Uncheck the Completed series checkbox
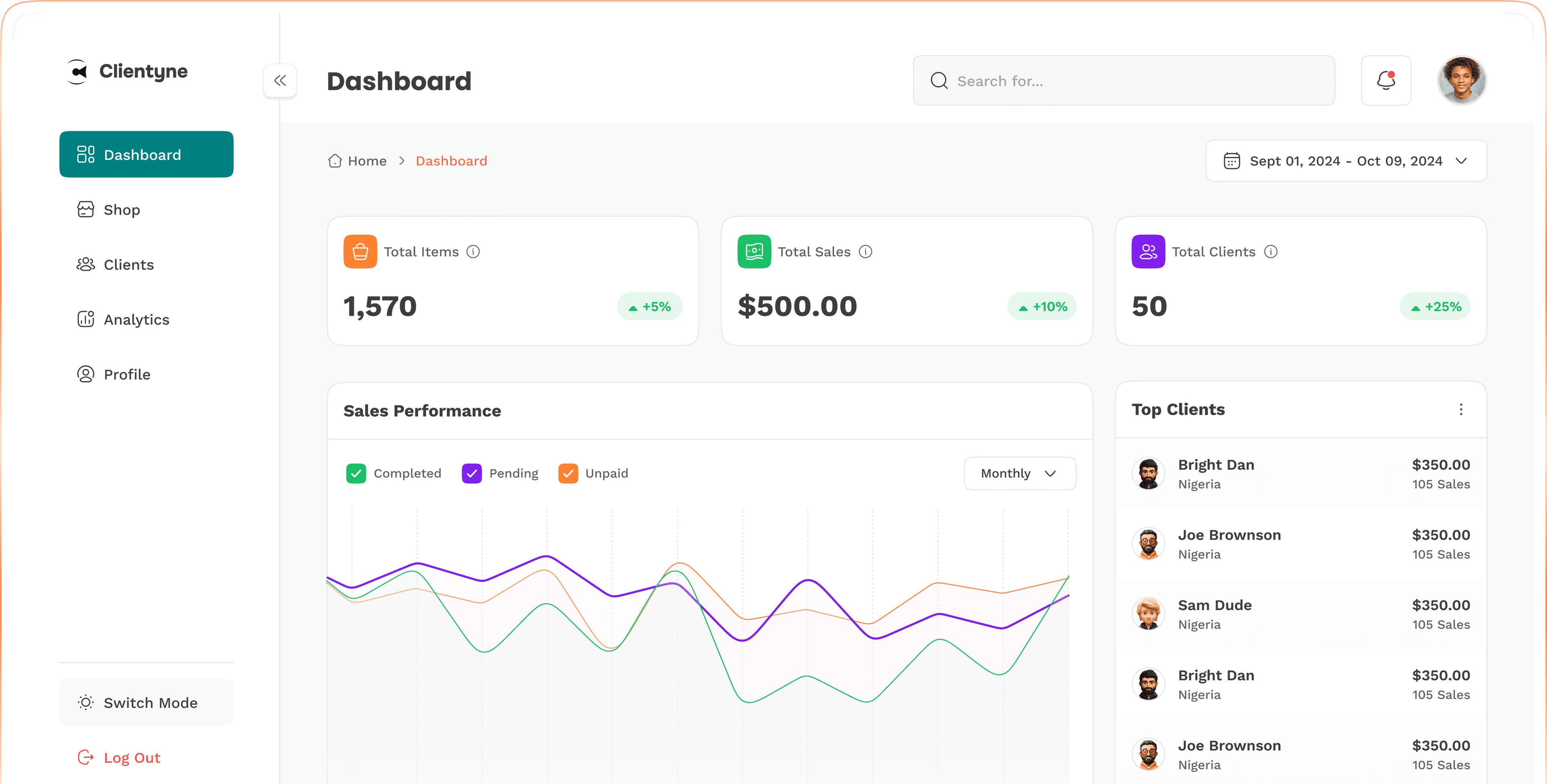Image resolution: width=1547 pixels, height=784 pixels. (x=356, y=473)
